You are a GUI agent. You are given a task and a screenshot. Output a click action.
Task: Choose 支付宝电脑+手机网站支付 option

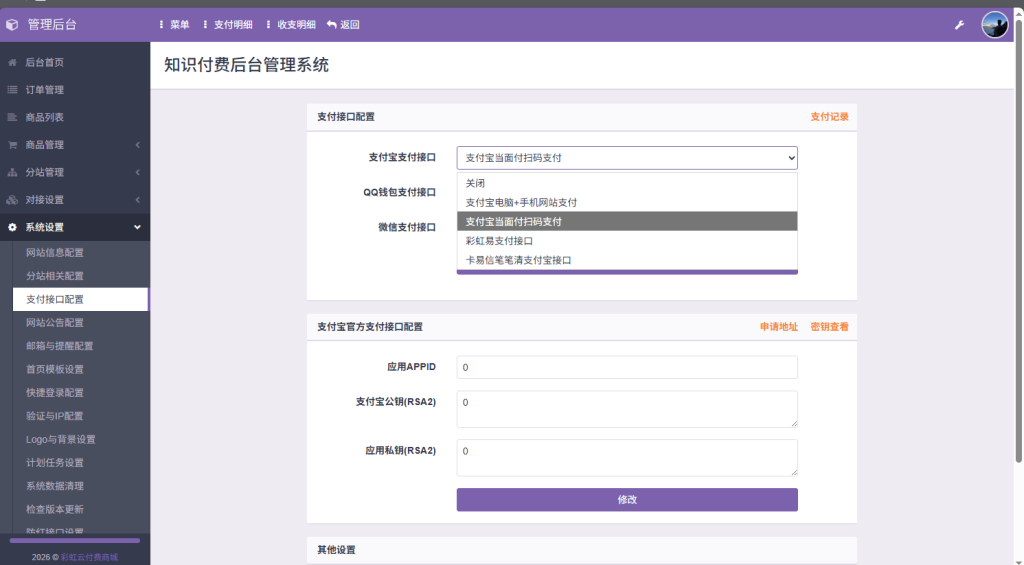click(x=627, y=202)
